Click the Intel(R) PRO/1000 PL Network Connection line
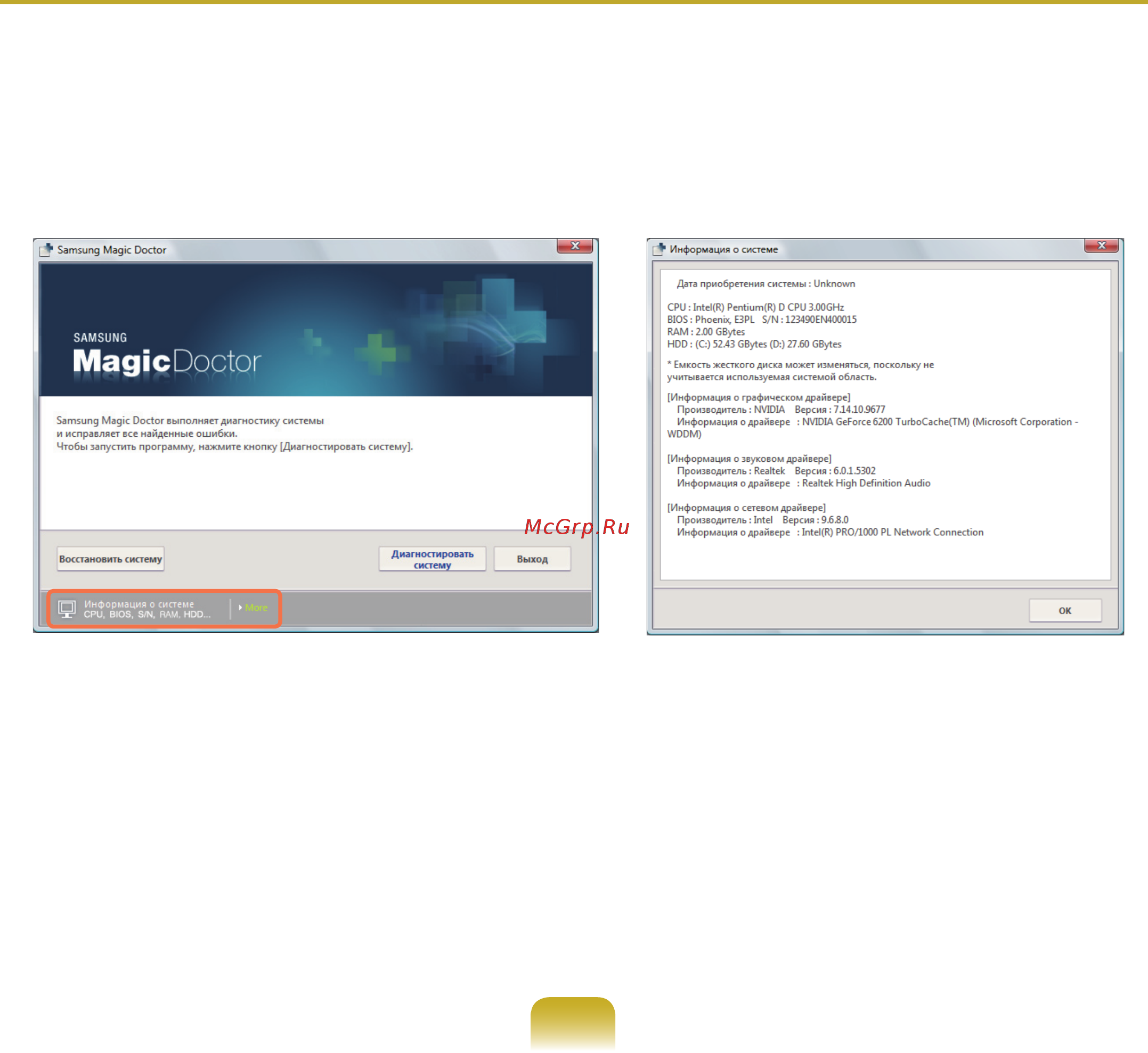 point(830,532)
